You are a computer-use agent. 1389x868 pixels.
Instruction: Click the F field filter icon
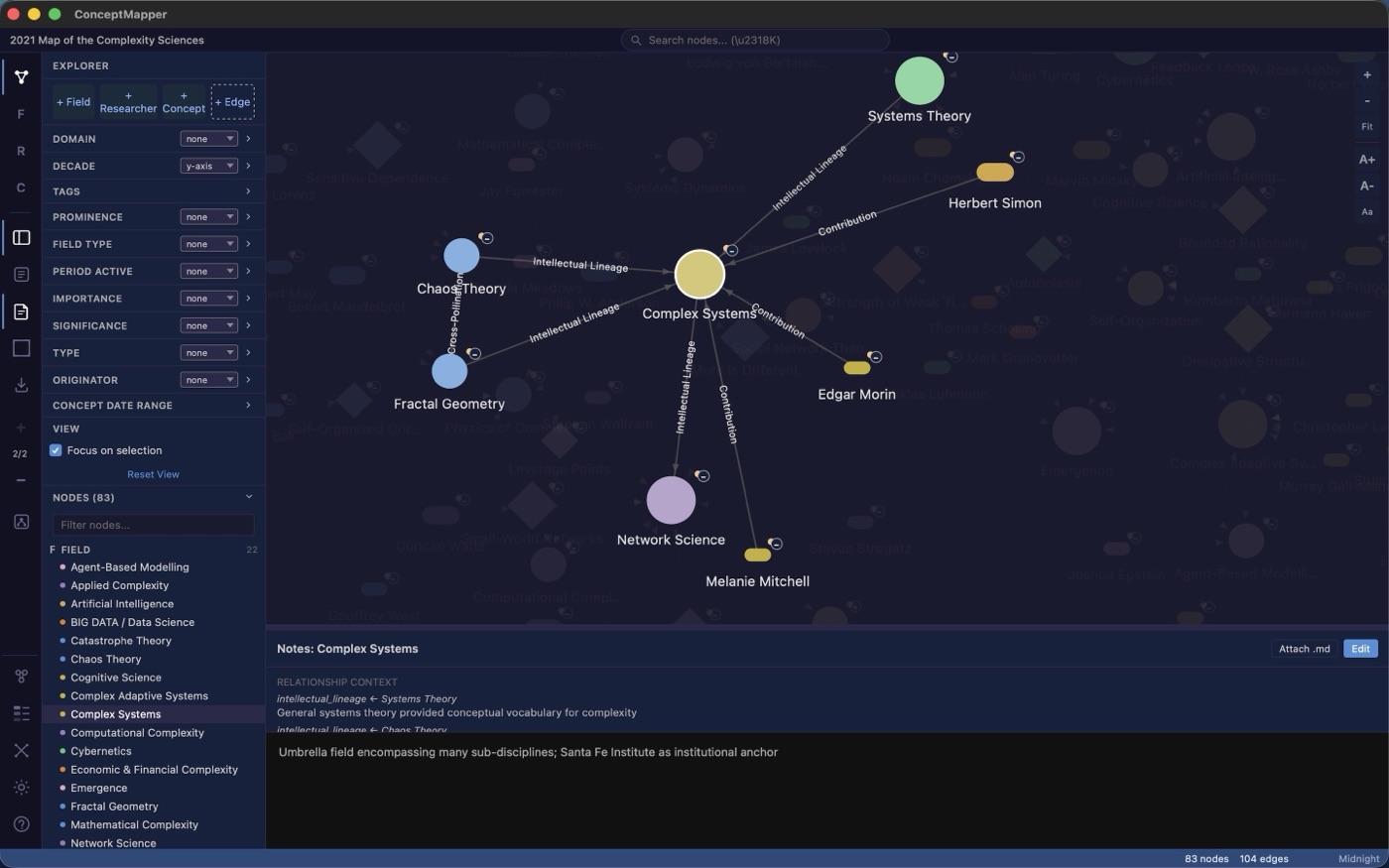21,114
